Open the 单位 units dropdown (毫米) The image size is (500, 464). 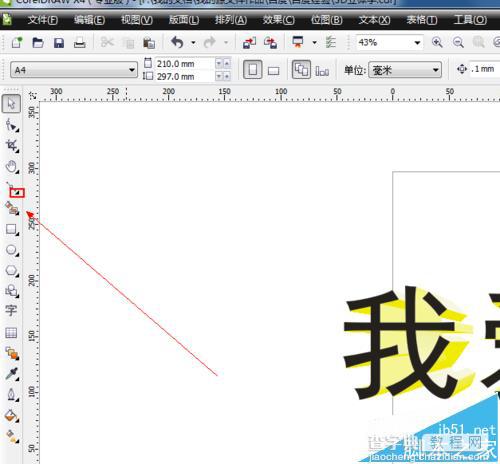[x=436, y=70]
